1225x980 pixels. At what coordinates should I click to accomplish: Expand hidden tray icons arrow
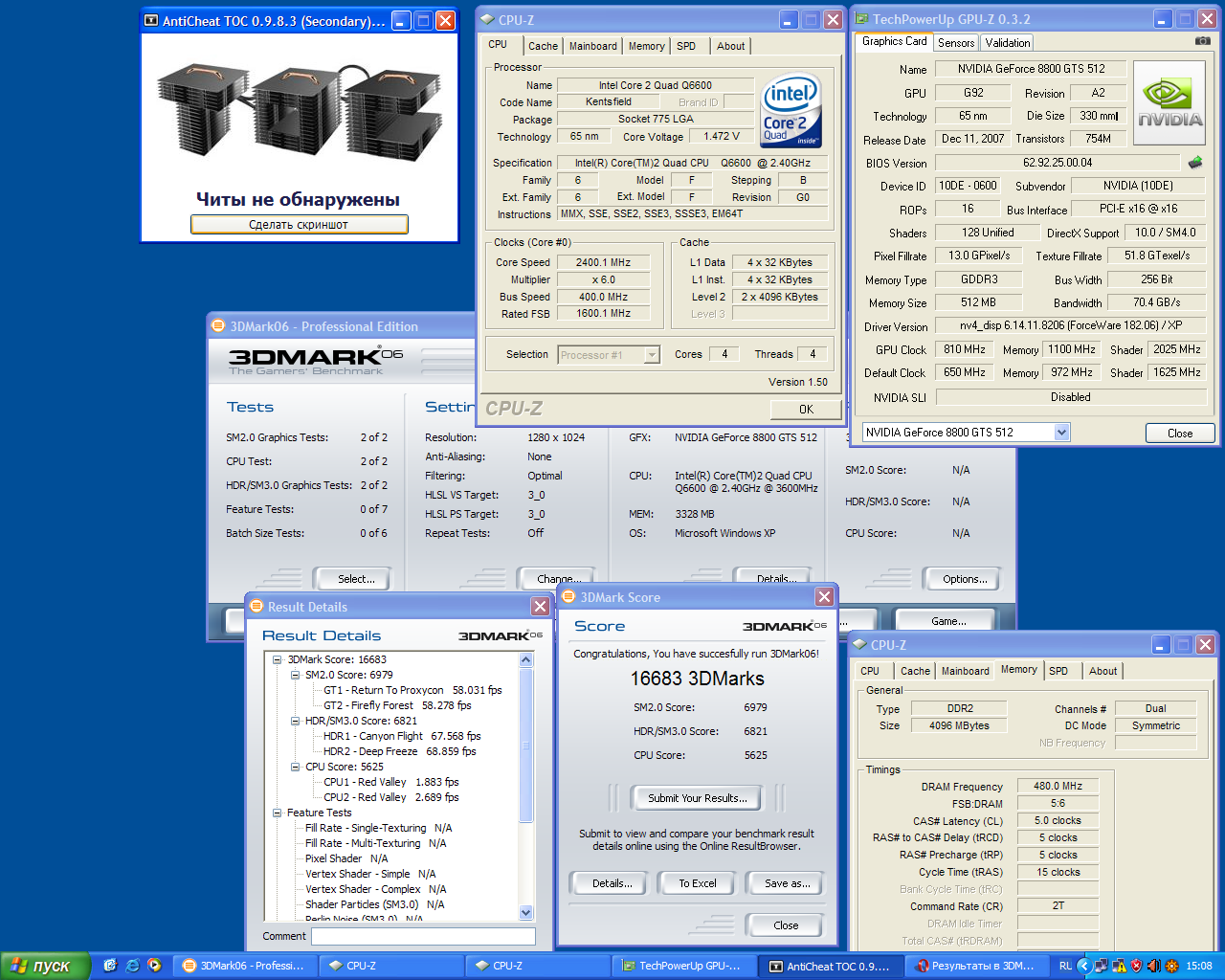[x=1084, y=966]
